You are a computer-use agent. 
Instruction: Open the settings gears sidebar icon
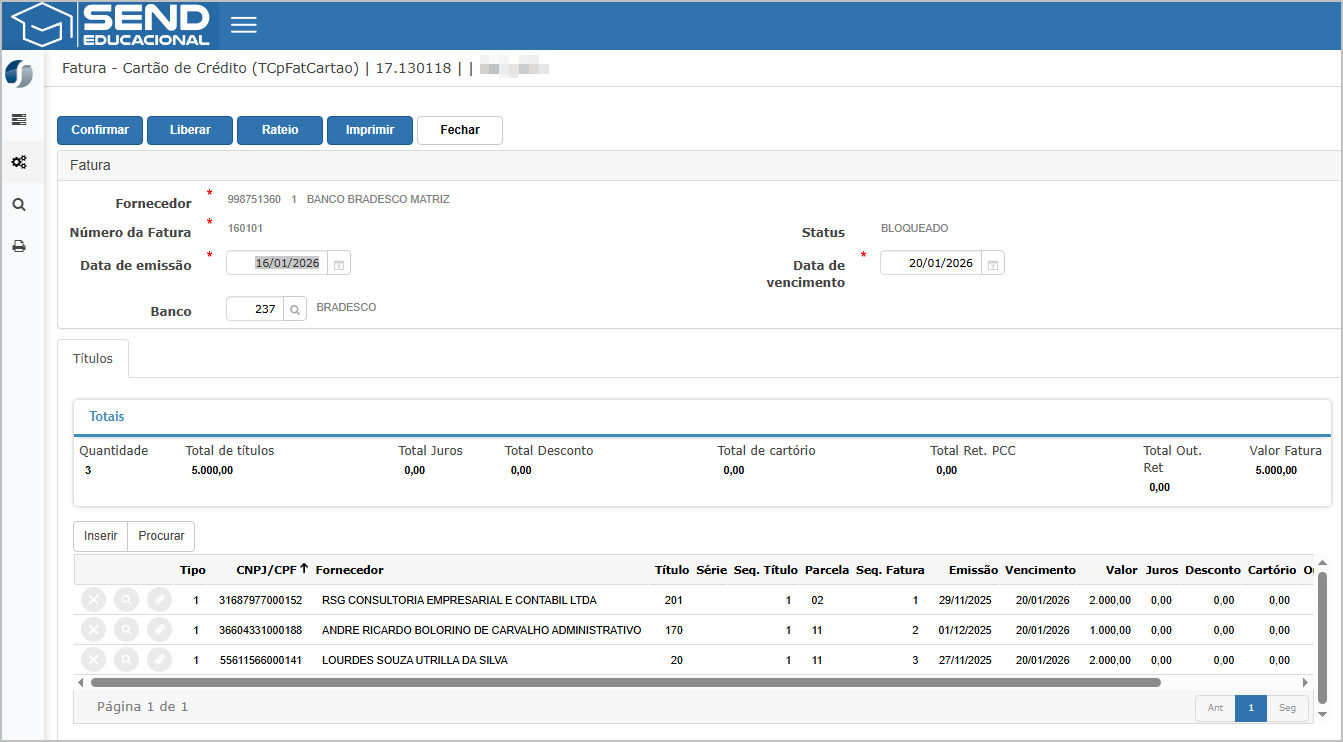coord(19,162)
